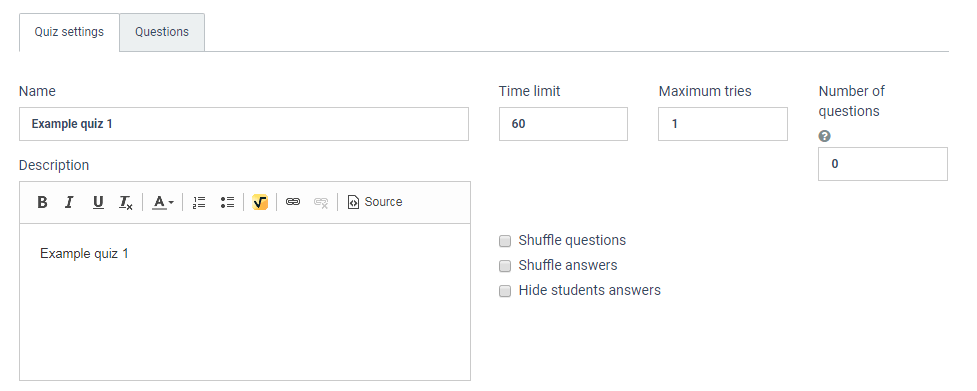
Task: Open the text color dropdown
Action: click(x=163, y=202)
